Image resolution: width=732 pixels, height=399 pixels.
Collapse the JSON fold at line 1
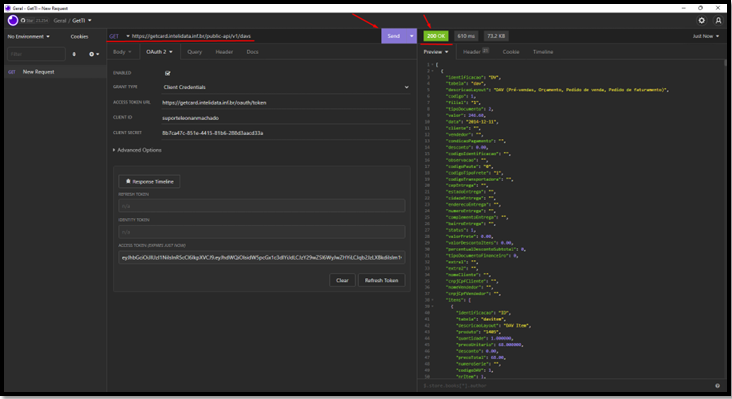pyautogui.click(x=433, y=64)
